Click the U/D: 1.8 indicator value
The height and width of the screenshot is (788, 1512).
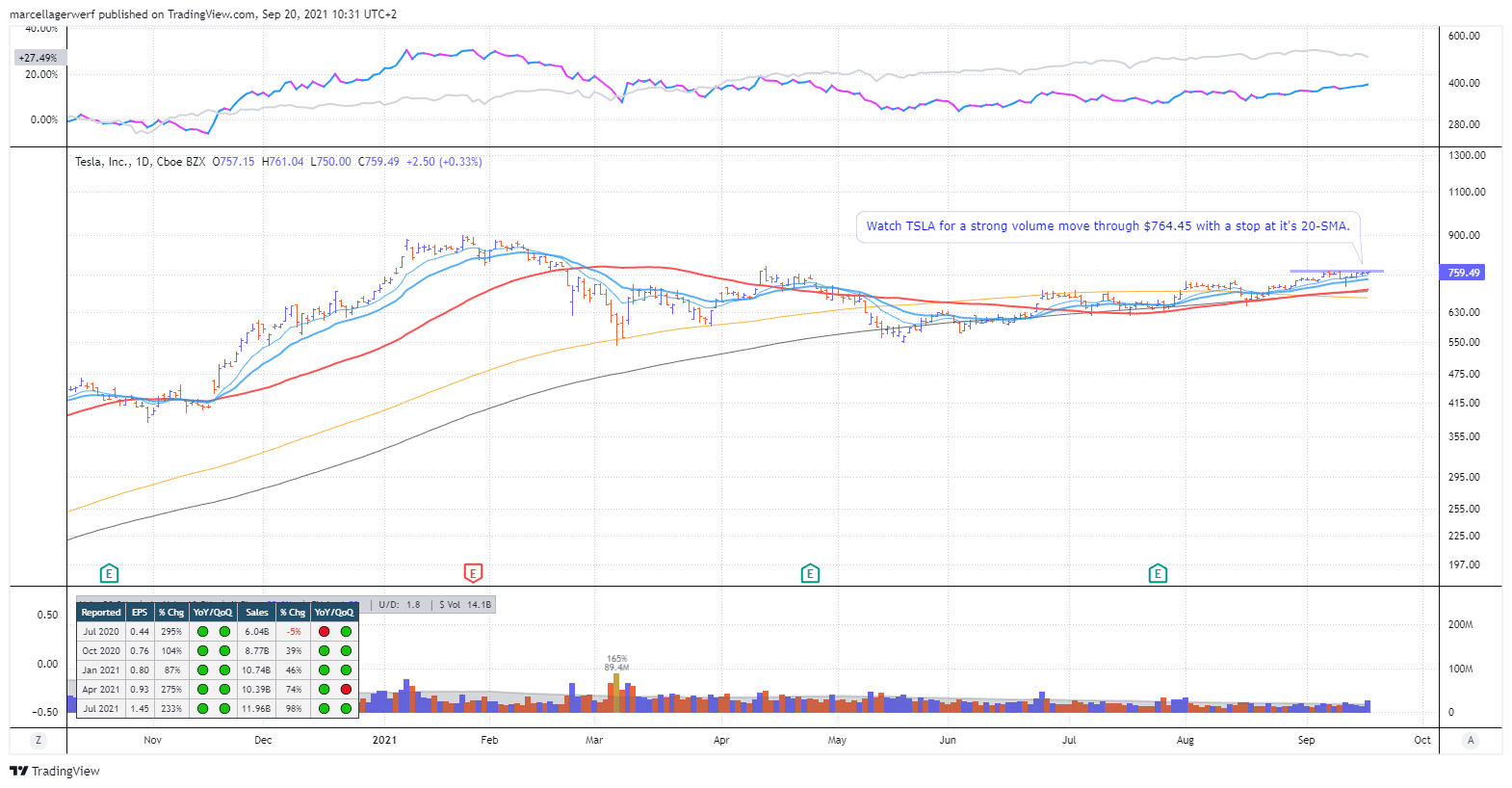tap(400, 605)
